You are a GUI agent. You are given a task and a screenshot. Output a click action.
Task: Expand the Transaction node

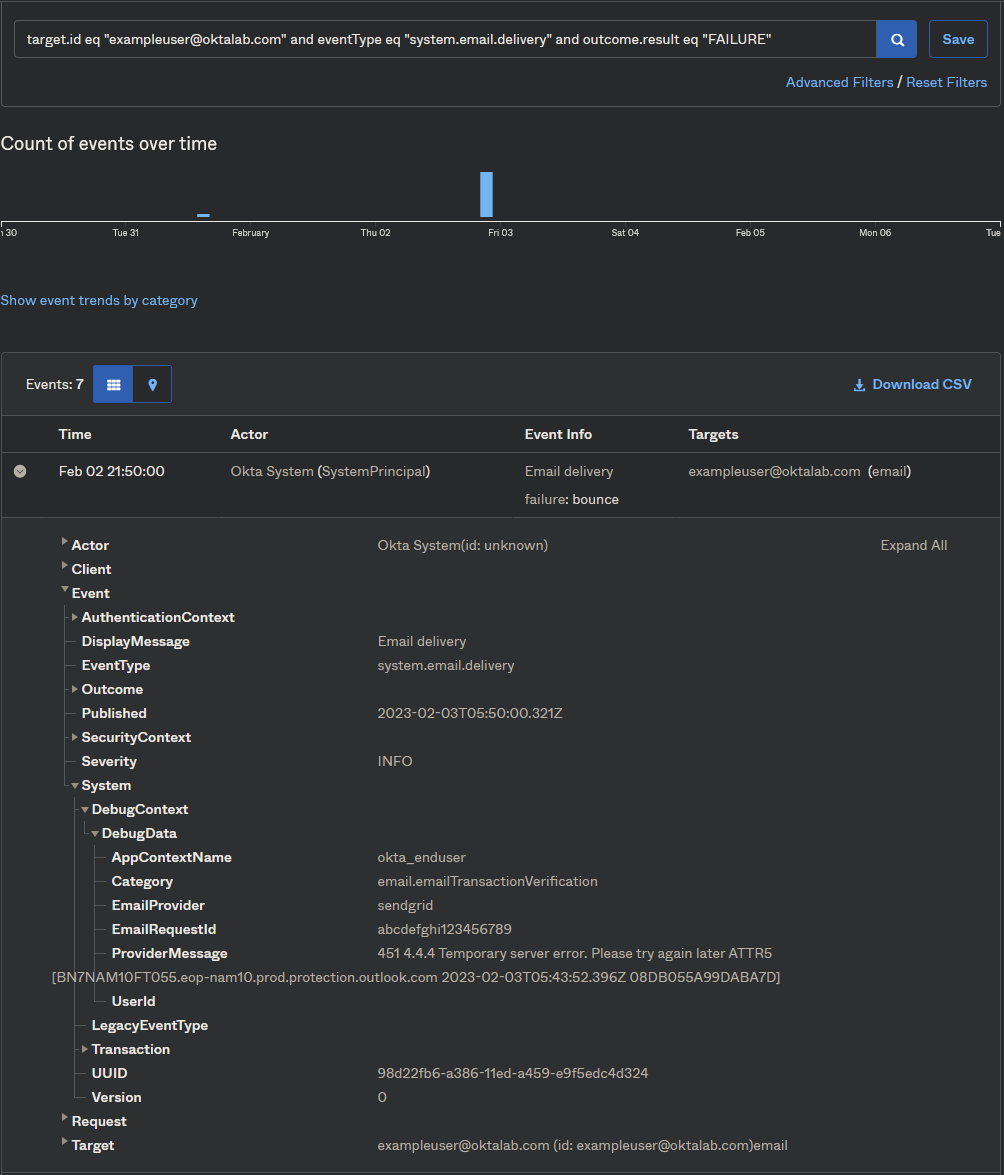coord(84,1049)
